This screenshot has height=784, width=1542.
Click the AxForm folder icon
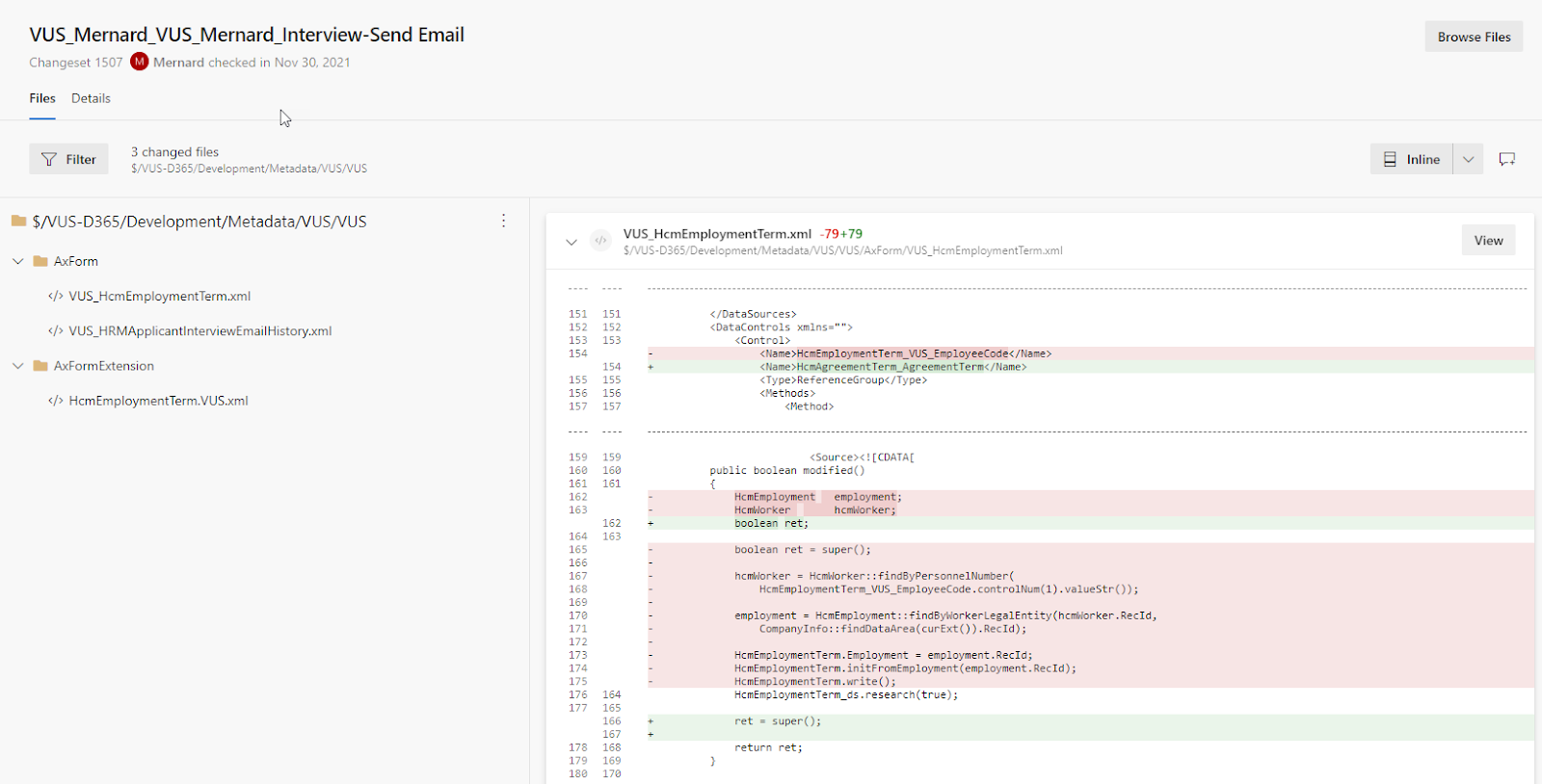click(40, 261)
